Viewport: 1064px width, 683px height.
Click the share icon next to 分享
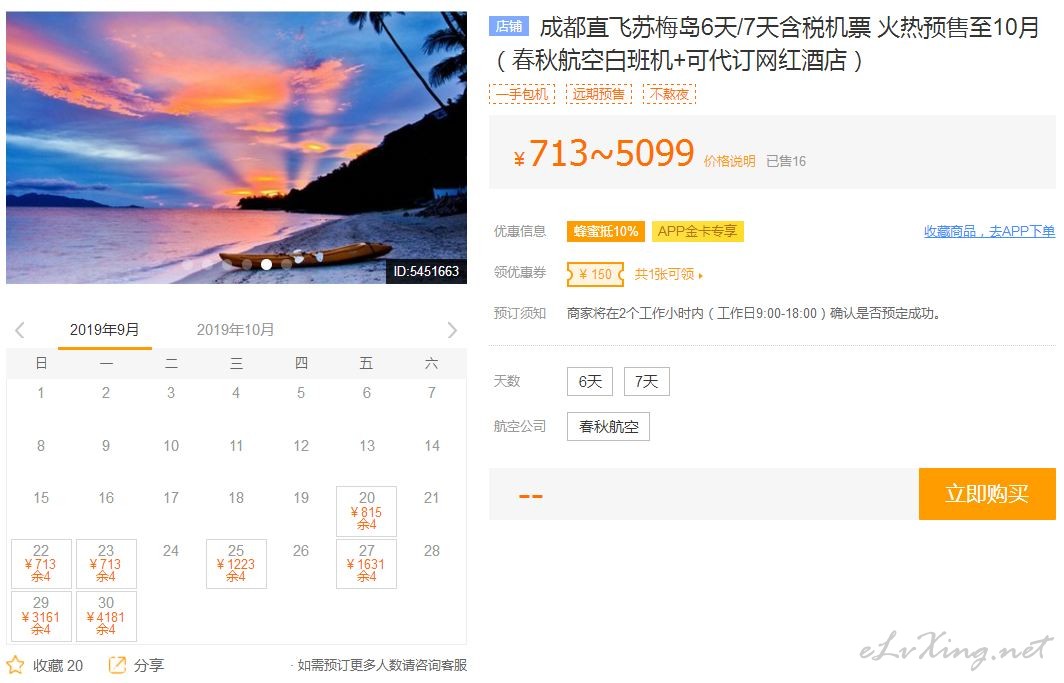click(x=117, y=665)
